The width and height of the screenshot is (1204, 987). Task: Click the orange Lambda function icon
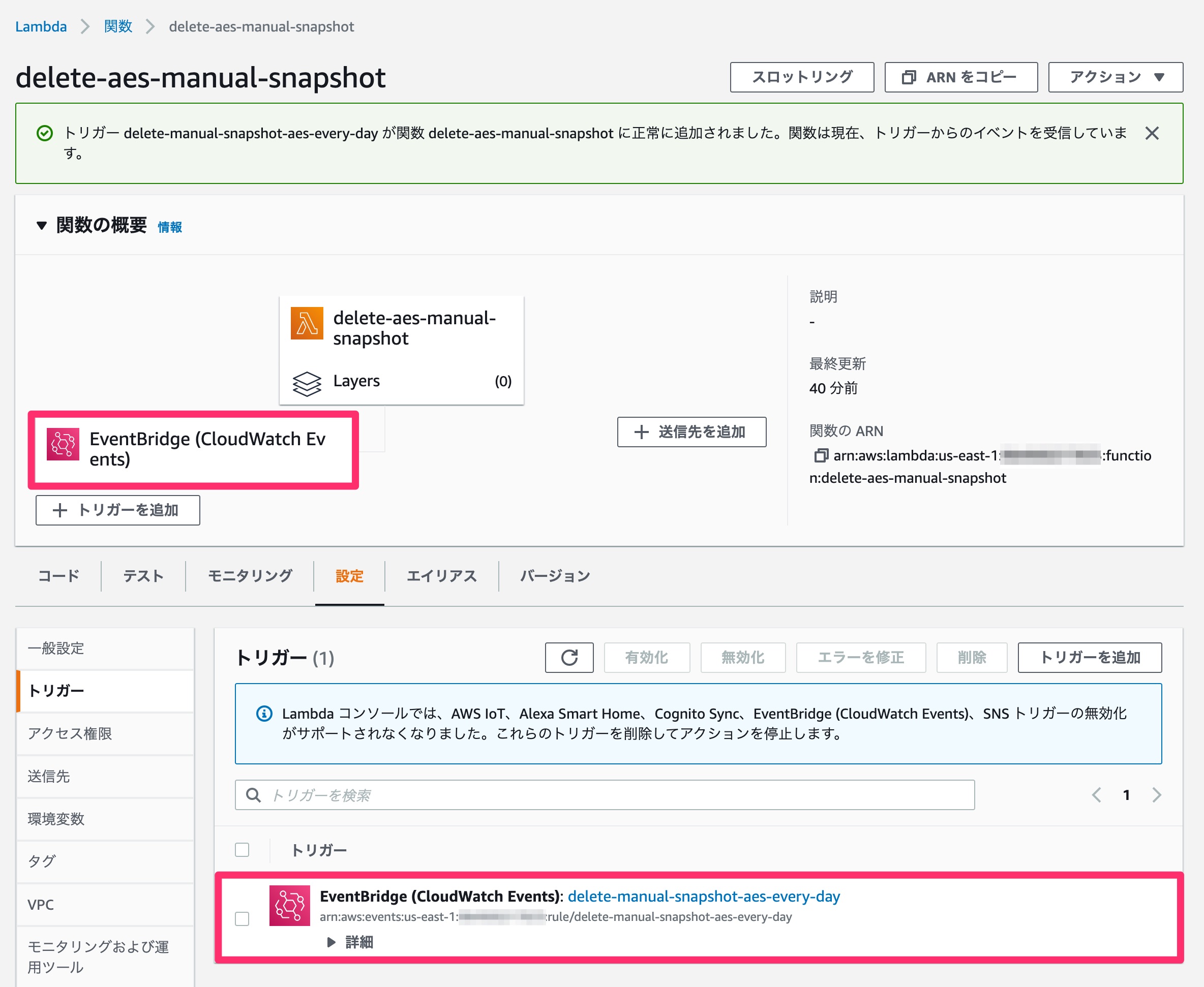(307, 323)
